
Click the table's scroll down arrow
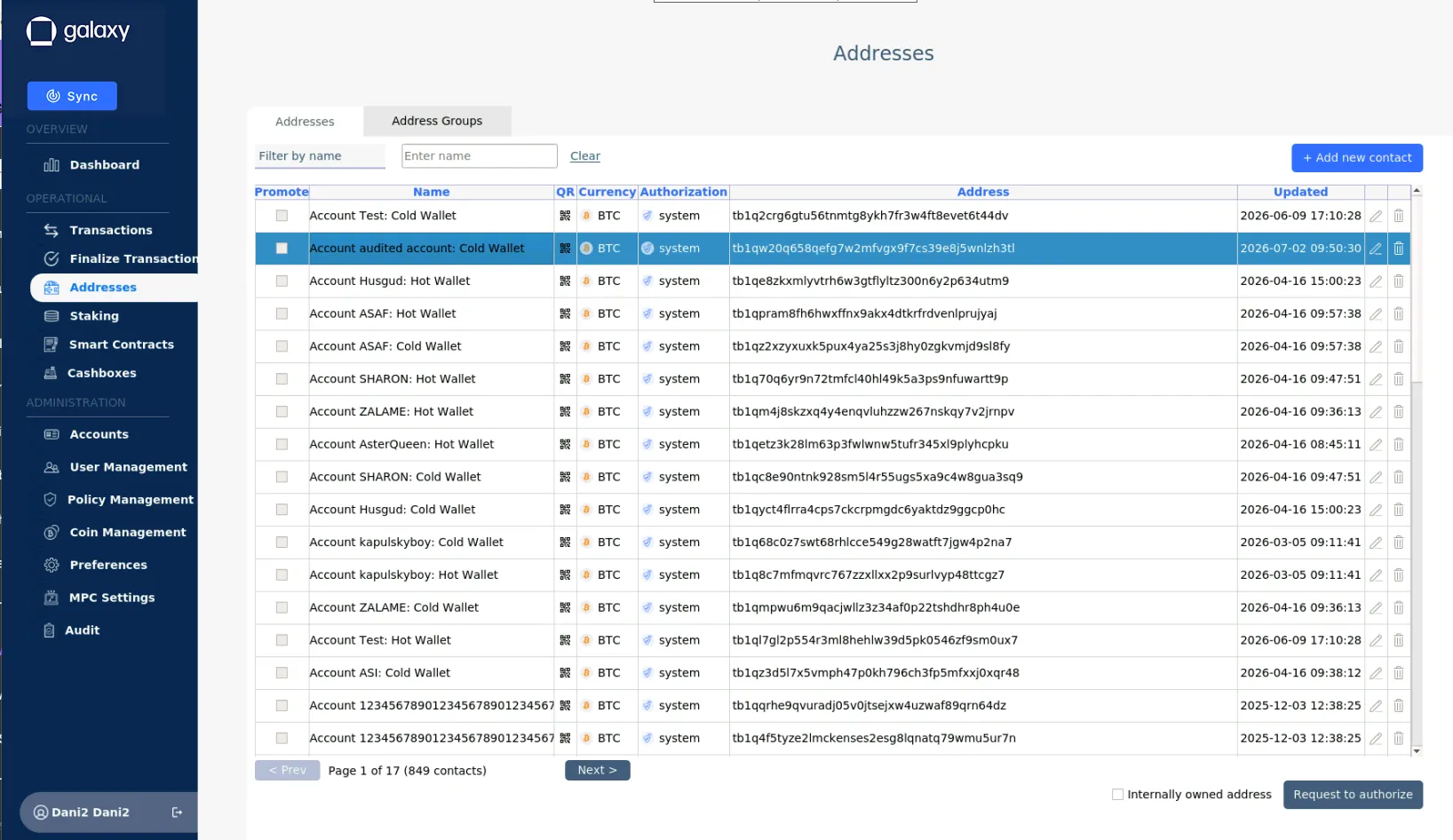click(1417, 751)
